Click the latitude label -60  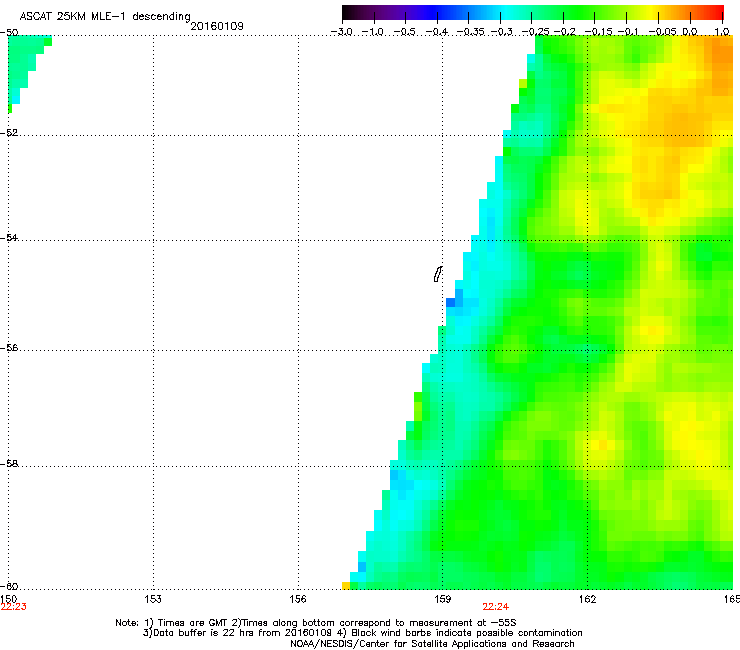9,586
